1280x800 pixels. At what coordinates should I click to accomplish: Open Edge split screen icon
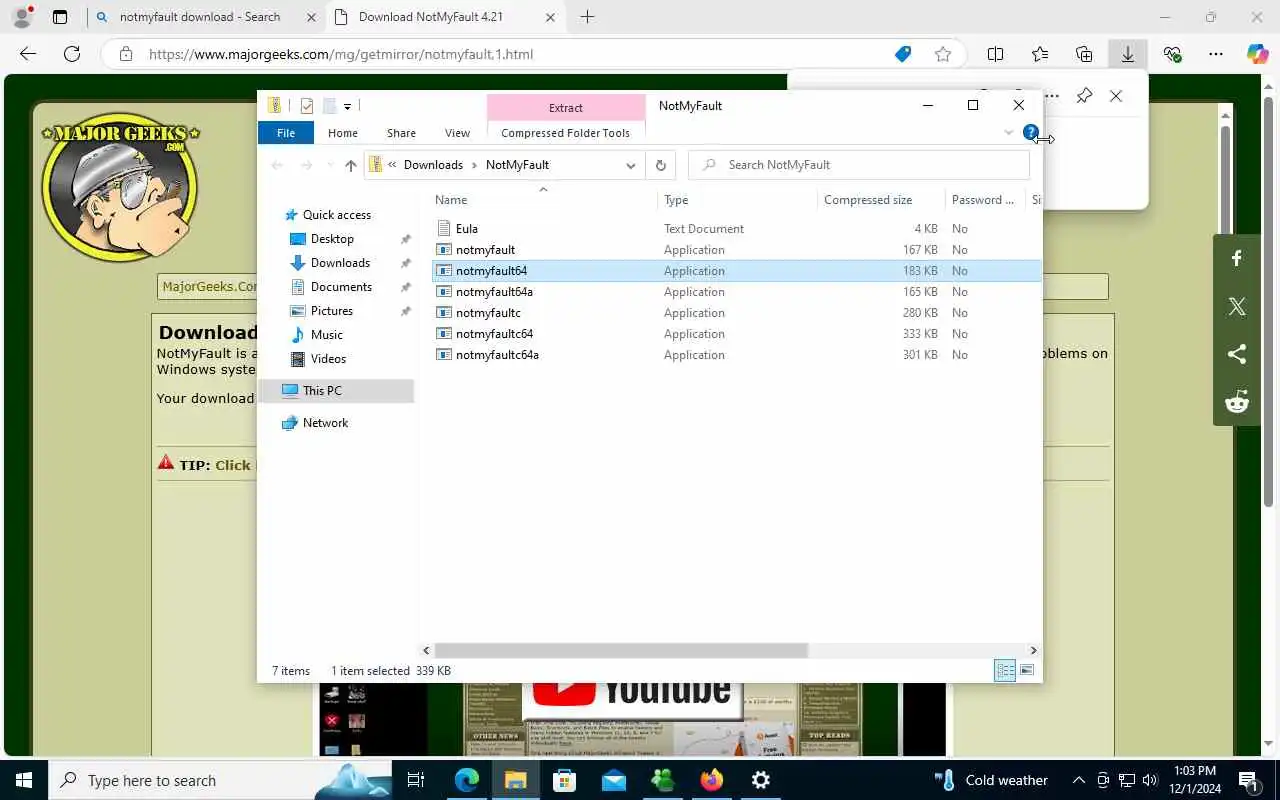coord(996,54)
